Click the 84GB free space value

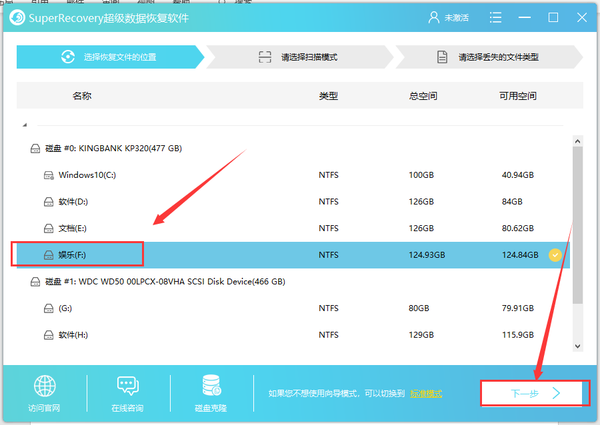coord(512,202)
